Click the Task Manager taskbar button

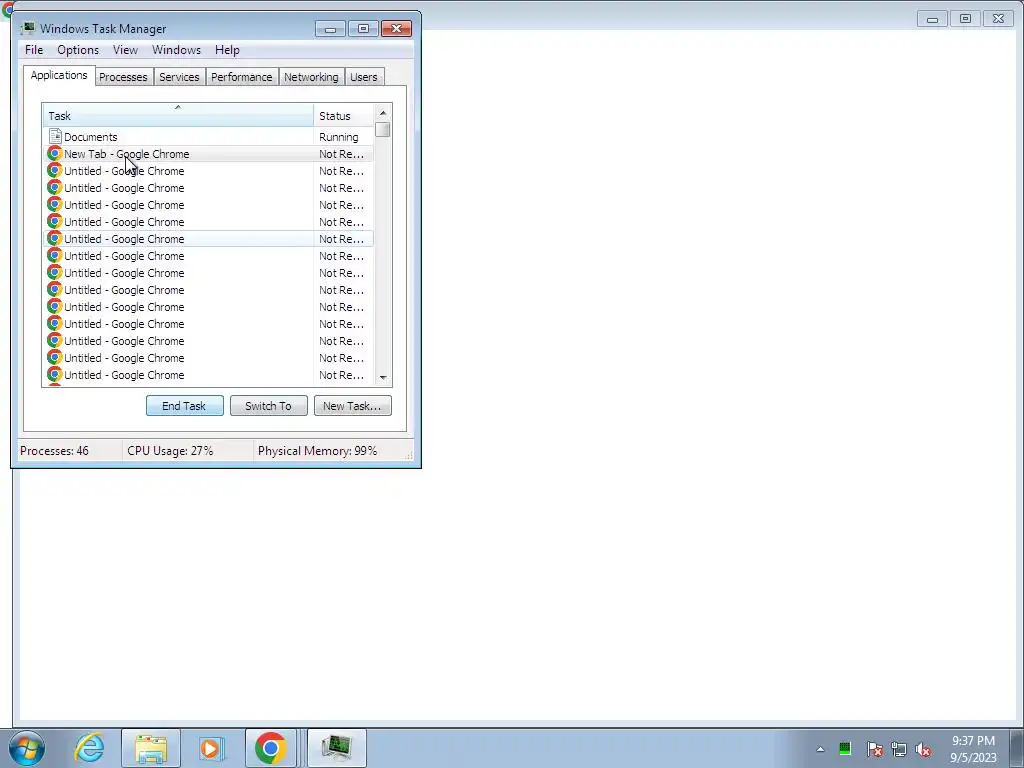point(337,748)
